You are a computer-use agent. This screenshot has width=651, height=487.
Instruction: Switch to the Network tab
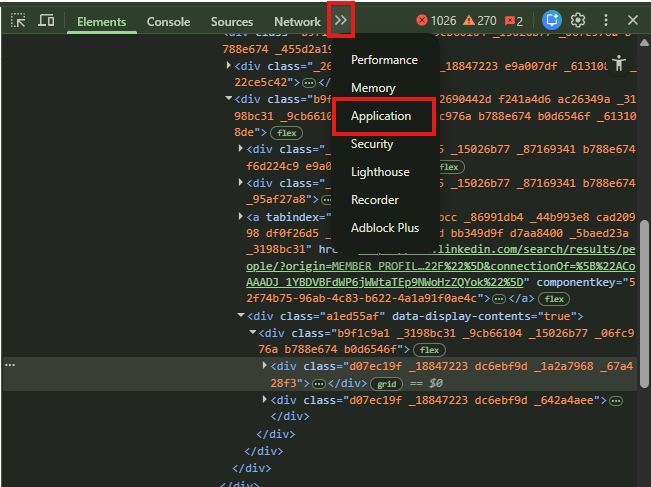coord(297,22)
